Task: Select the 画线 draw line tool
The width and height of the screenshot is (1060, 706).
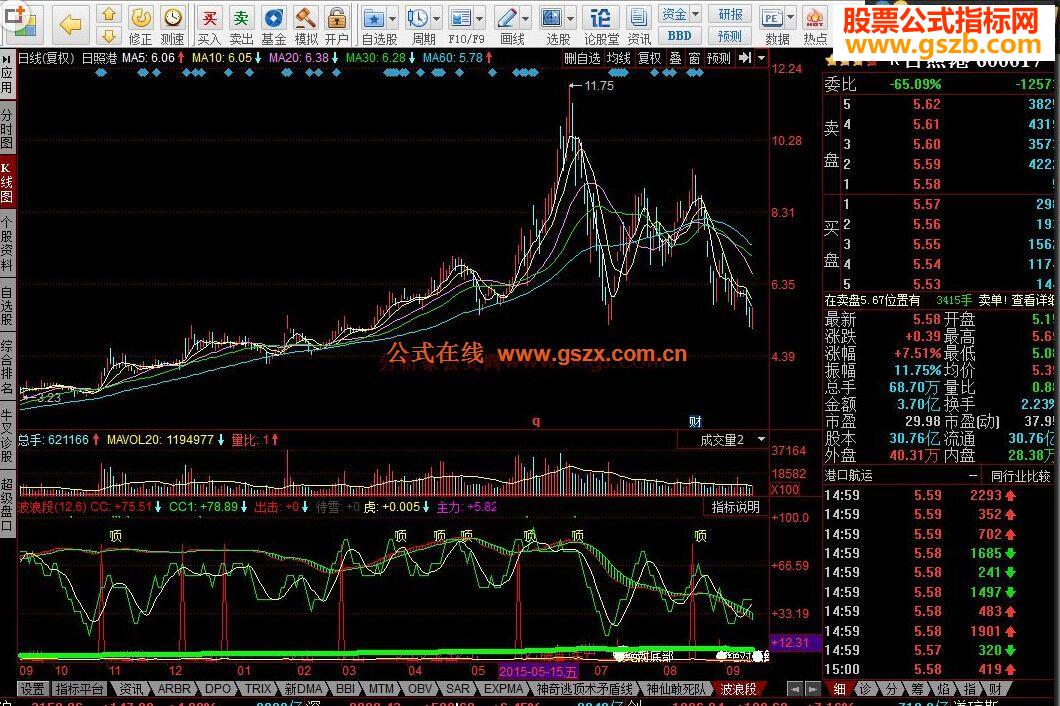Action: [x=507, y=24]
